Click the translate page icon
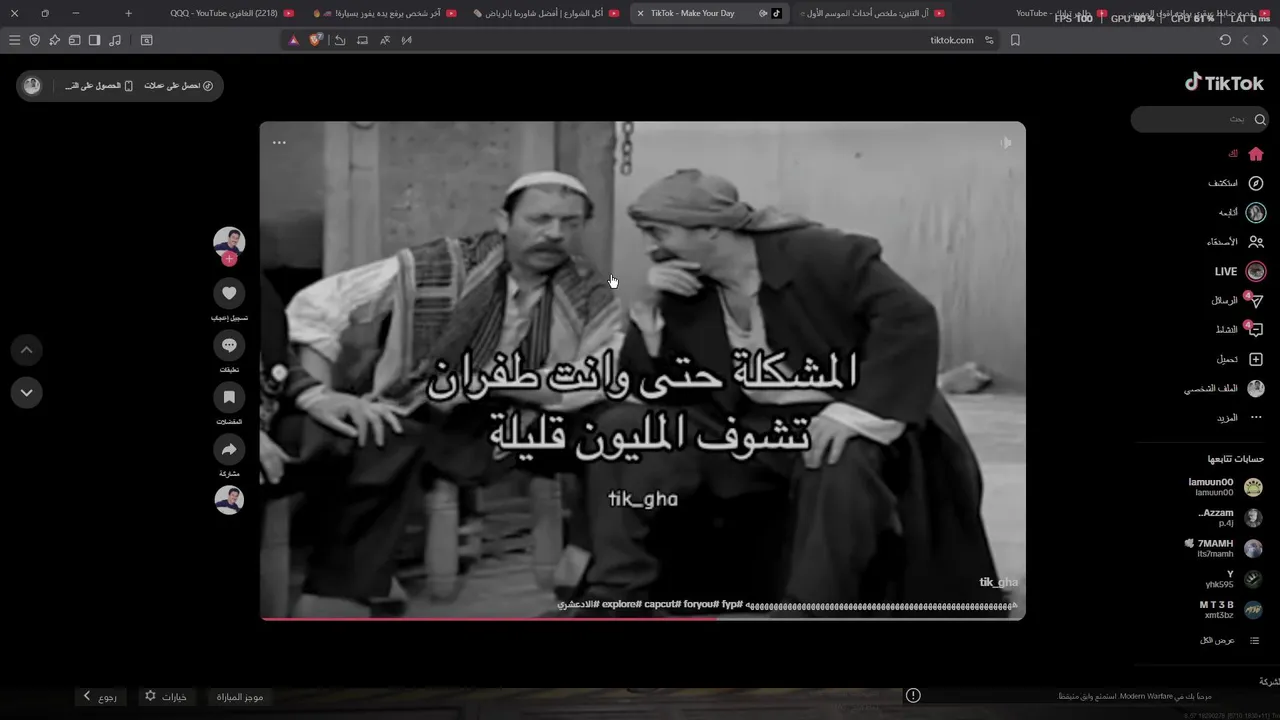Image resolution: width=1280 pixels, height=720 pixels. coord(385,40)
